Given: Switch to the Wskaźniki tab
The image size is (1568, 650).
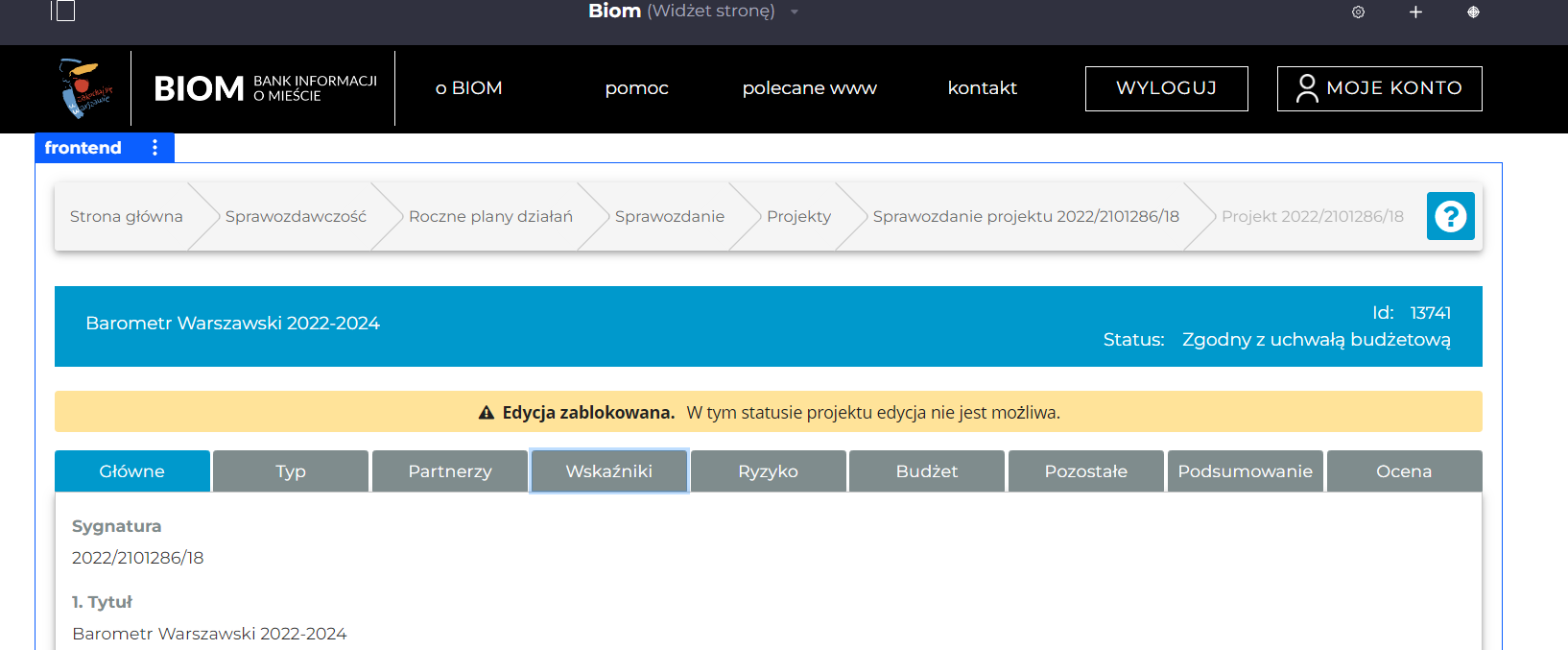Looking at the screenshot, I should 608,471.
